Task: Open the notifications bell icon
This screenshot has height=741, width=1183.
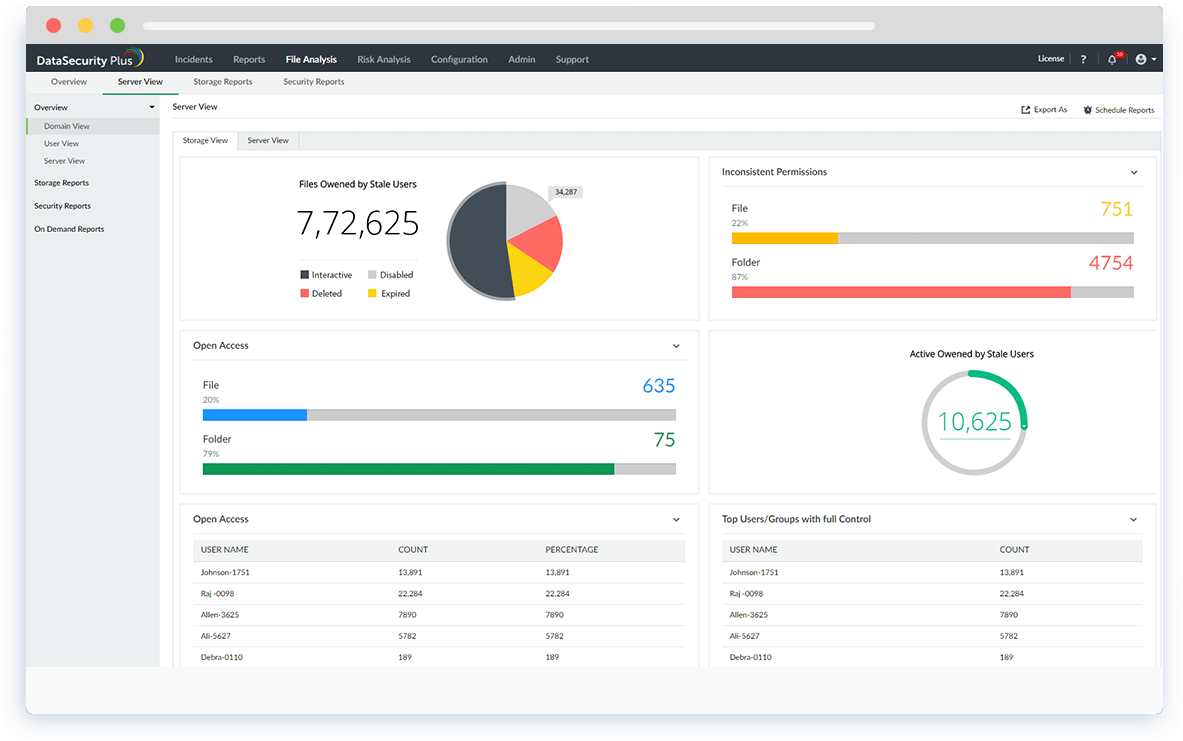Action: [x=1112, y=60]
